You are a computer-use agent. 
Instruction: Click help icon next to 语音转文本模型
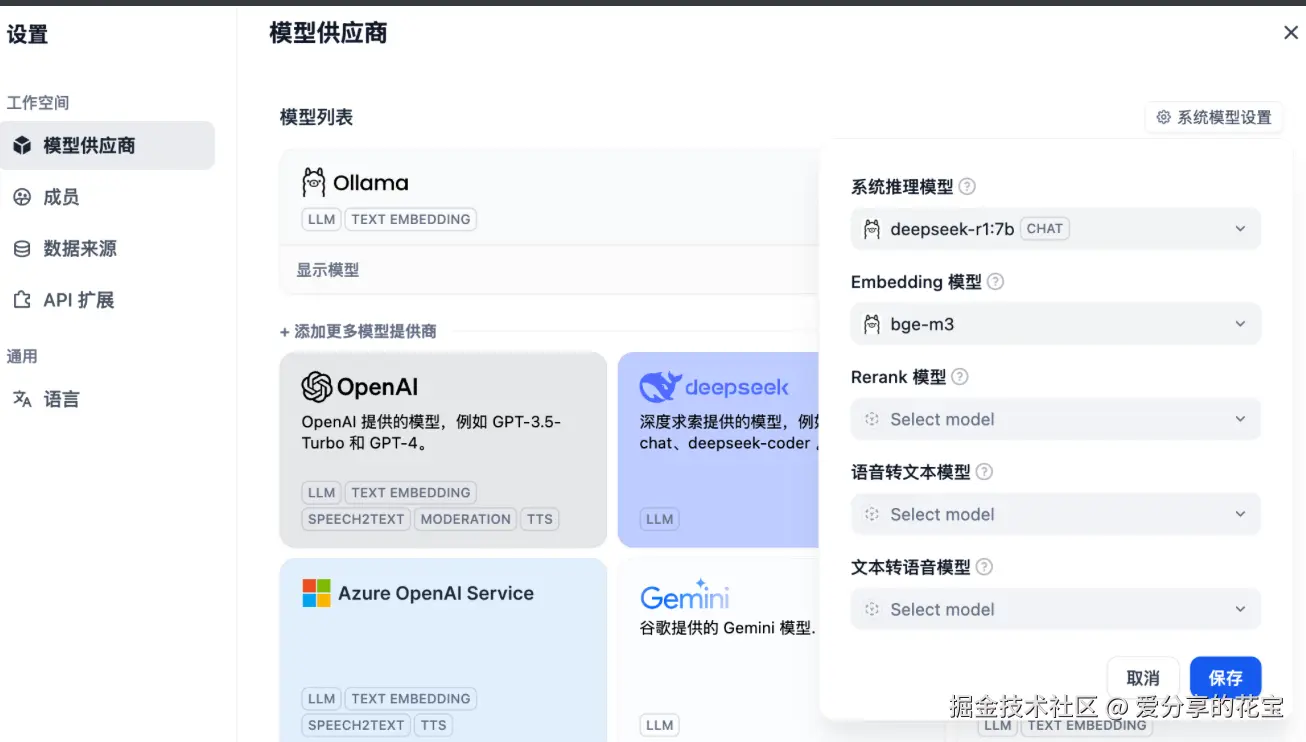pos(984,472)
